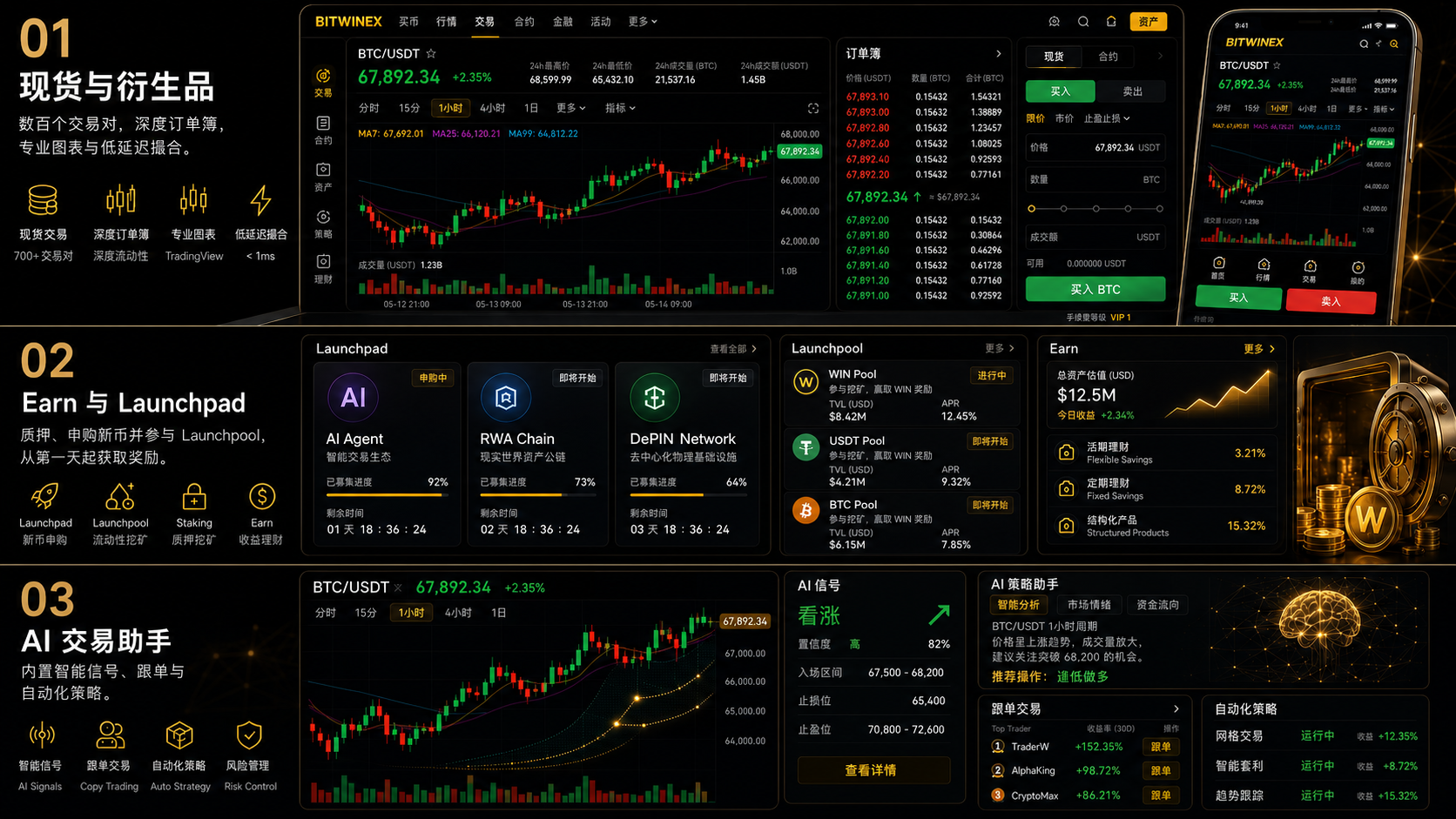
Task: Open 买币 in the top navigation
Action: [x=408, y=22]
